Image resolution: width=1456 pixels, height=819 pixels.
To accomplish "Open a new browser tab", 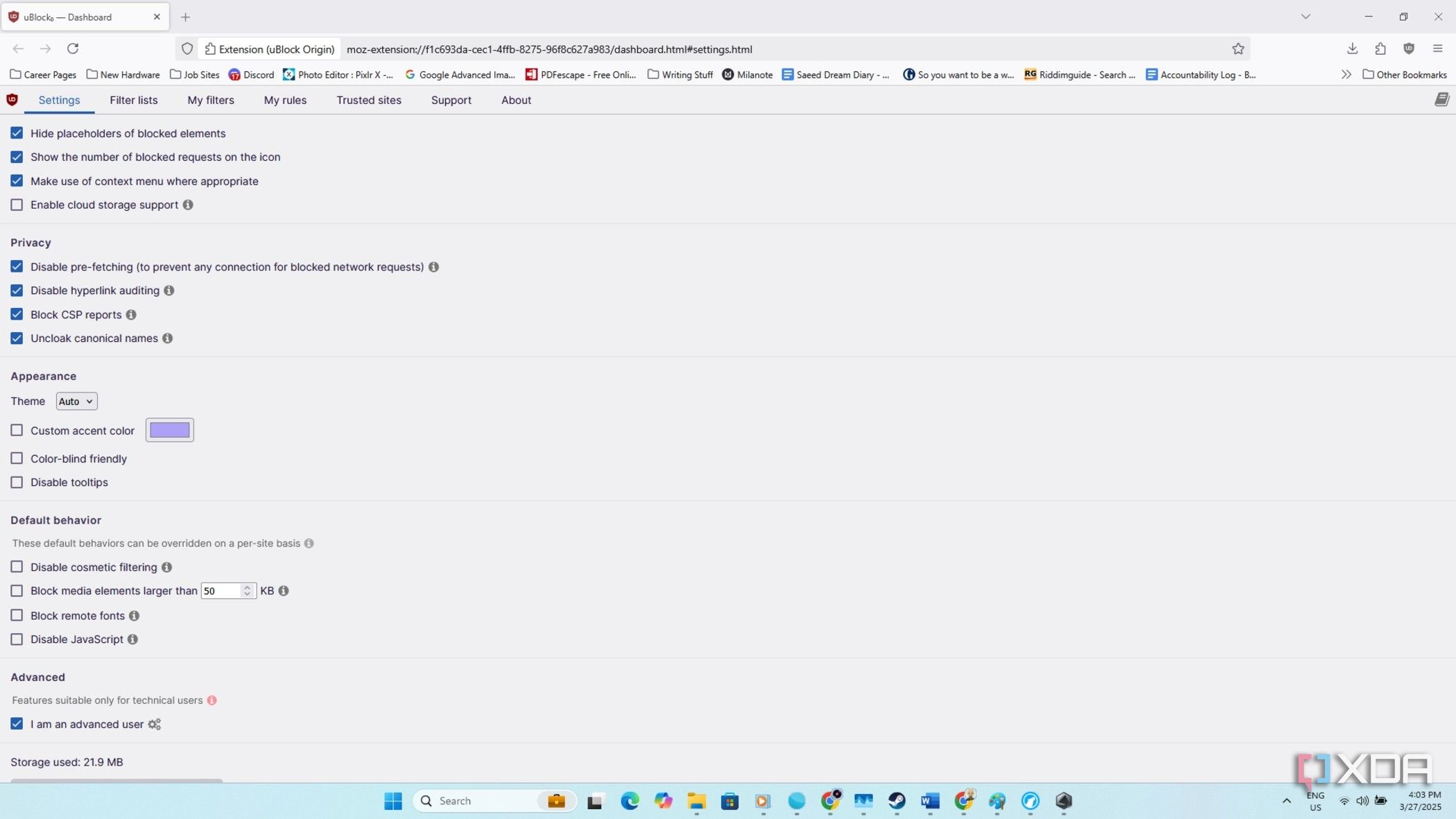I will (185, 17).
